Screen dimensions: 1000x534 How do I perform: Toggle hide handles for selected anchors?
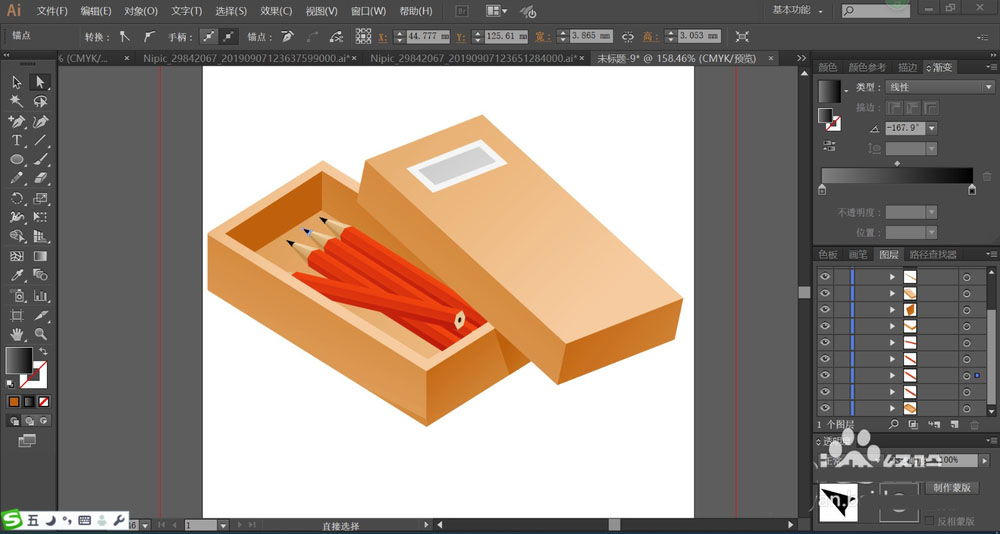pyautogui.click(x=228, y=36)
